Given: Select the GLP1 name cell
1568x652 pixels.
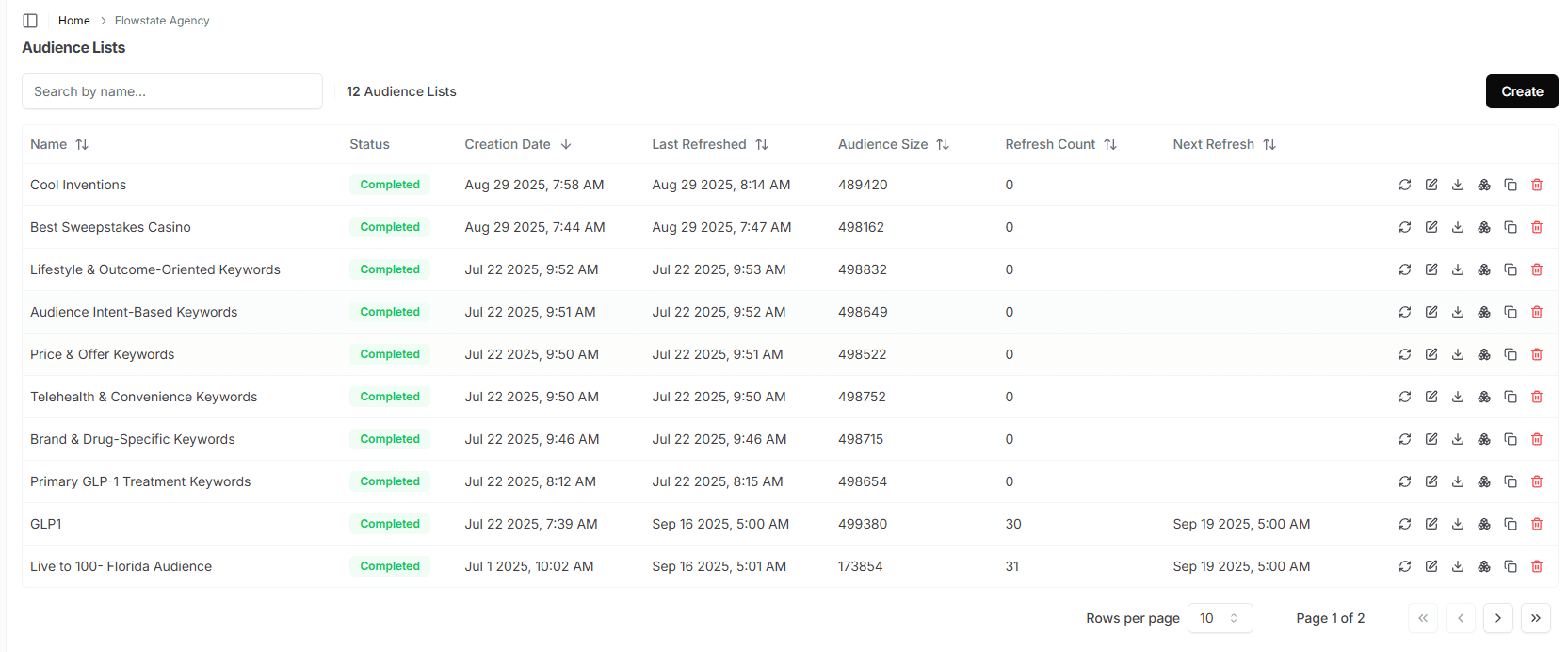Looking at the screenshot, I should pyautogui.click(x=46, y=524).
